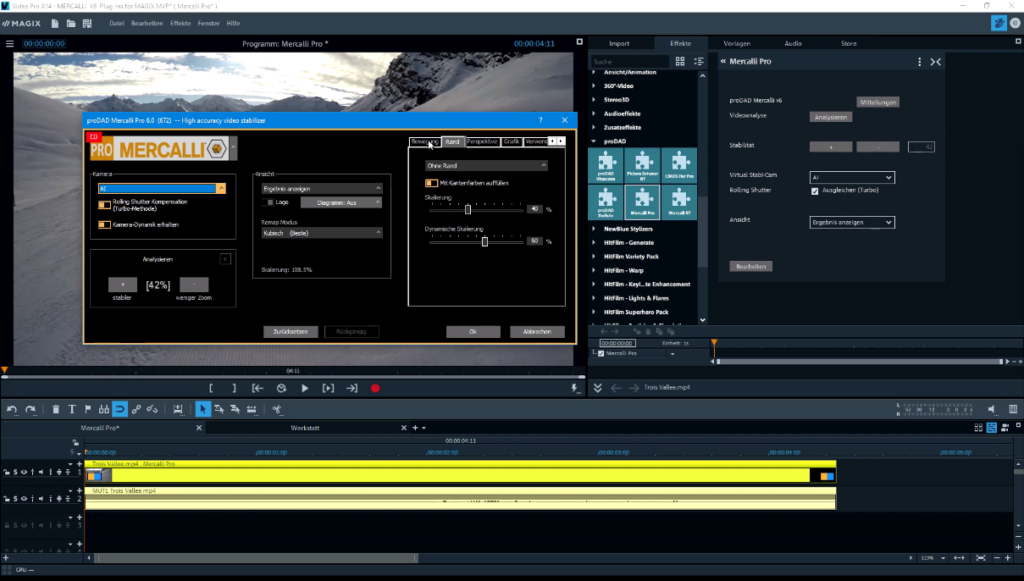Screen dimensions: 1024x581
Task: Toggle Rolling Shutter Kompensation switch
Action: click(104, 205)
